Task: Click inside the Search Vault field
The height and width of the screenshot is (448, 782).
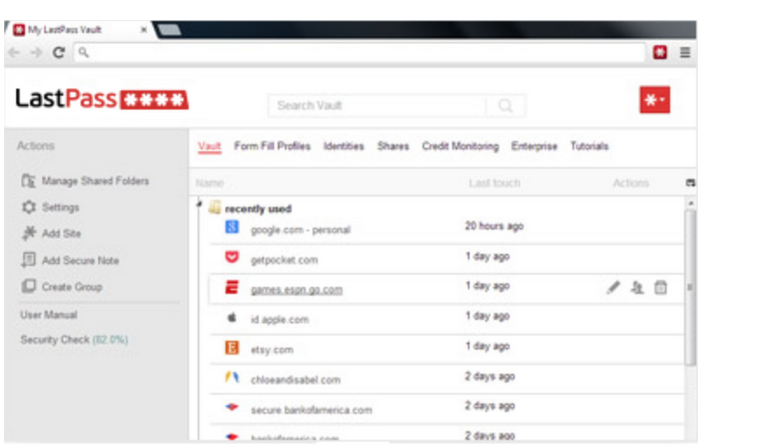Action: pos(377,106)
